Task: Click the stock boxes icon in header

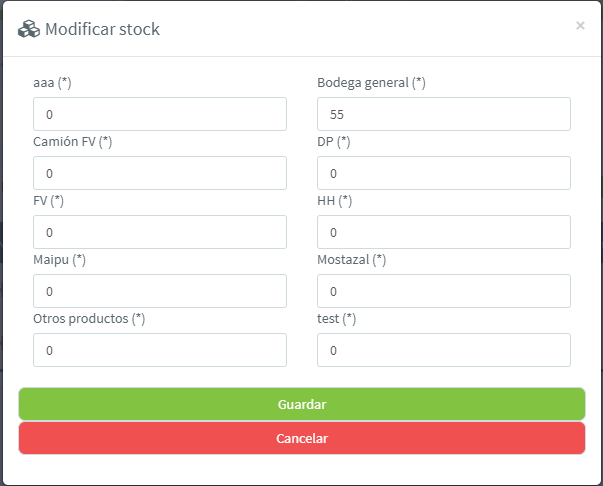Action: click(x=29, y=29)
